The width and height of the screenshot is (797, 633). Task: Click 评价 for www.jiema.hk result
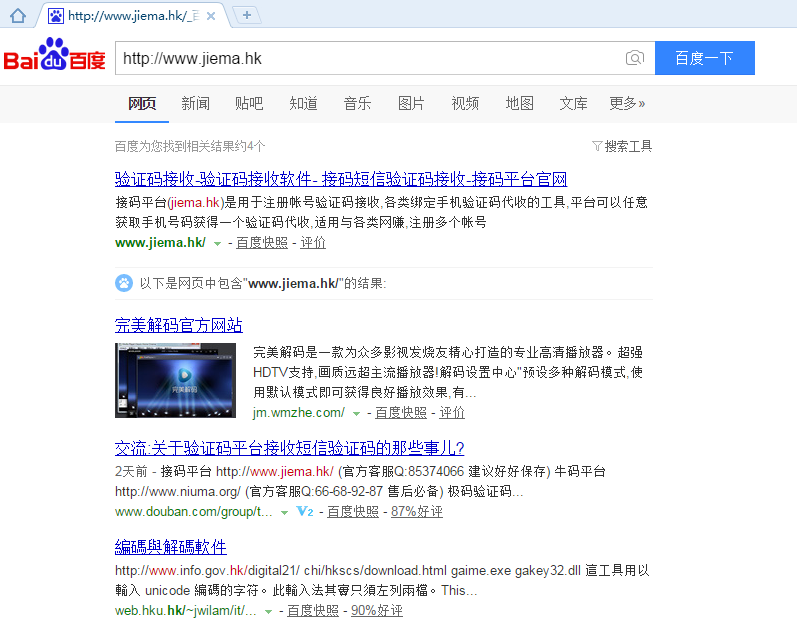coord(313,243)
